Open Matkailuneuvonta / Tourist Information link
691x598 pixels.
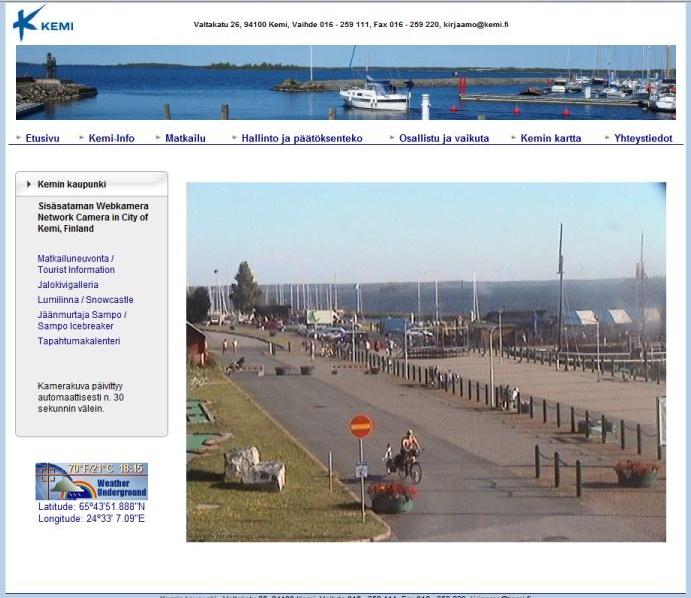(76, 264)
